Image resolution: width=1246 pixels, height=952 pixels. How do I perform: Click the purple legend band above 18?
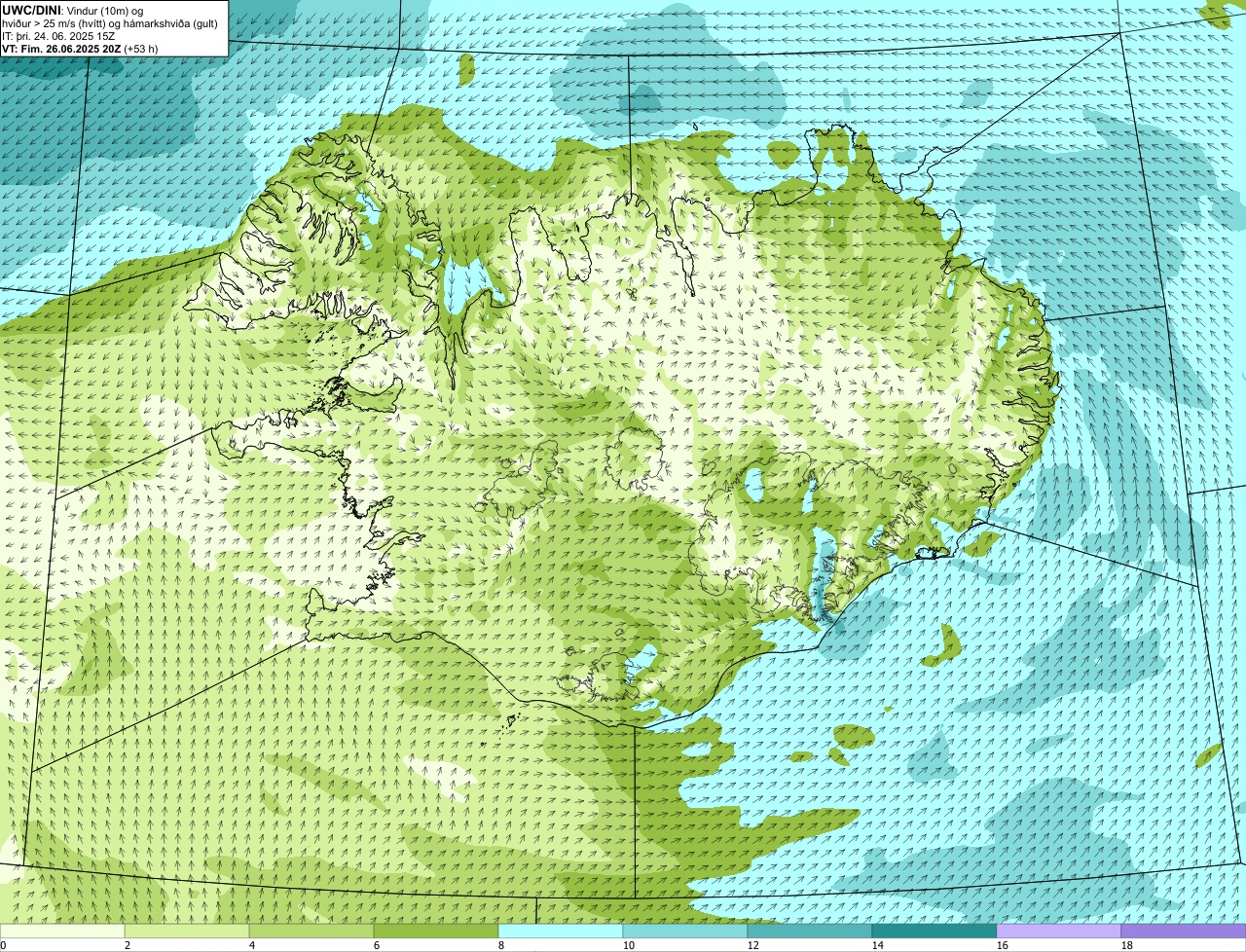pos(1184,931)
